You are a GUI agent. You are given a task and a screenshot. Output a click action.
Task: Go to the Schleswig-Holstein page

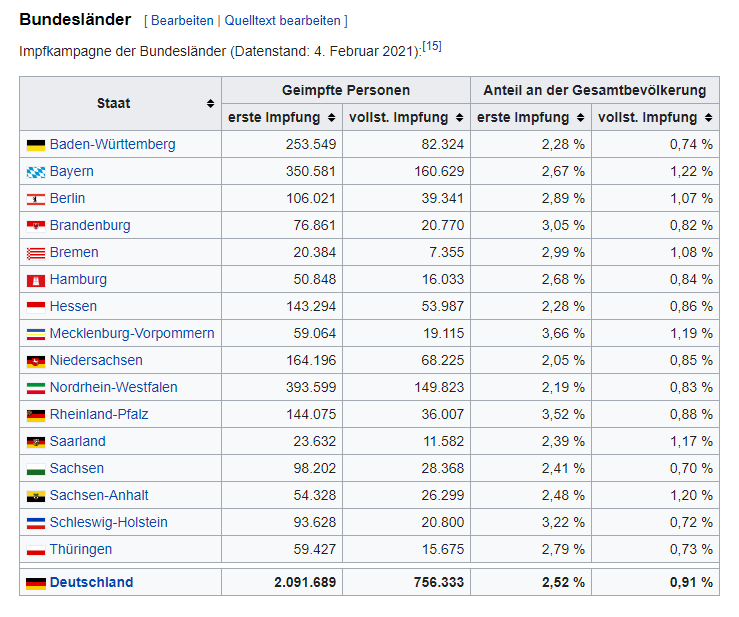(108, 523)
